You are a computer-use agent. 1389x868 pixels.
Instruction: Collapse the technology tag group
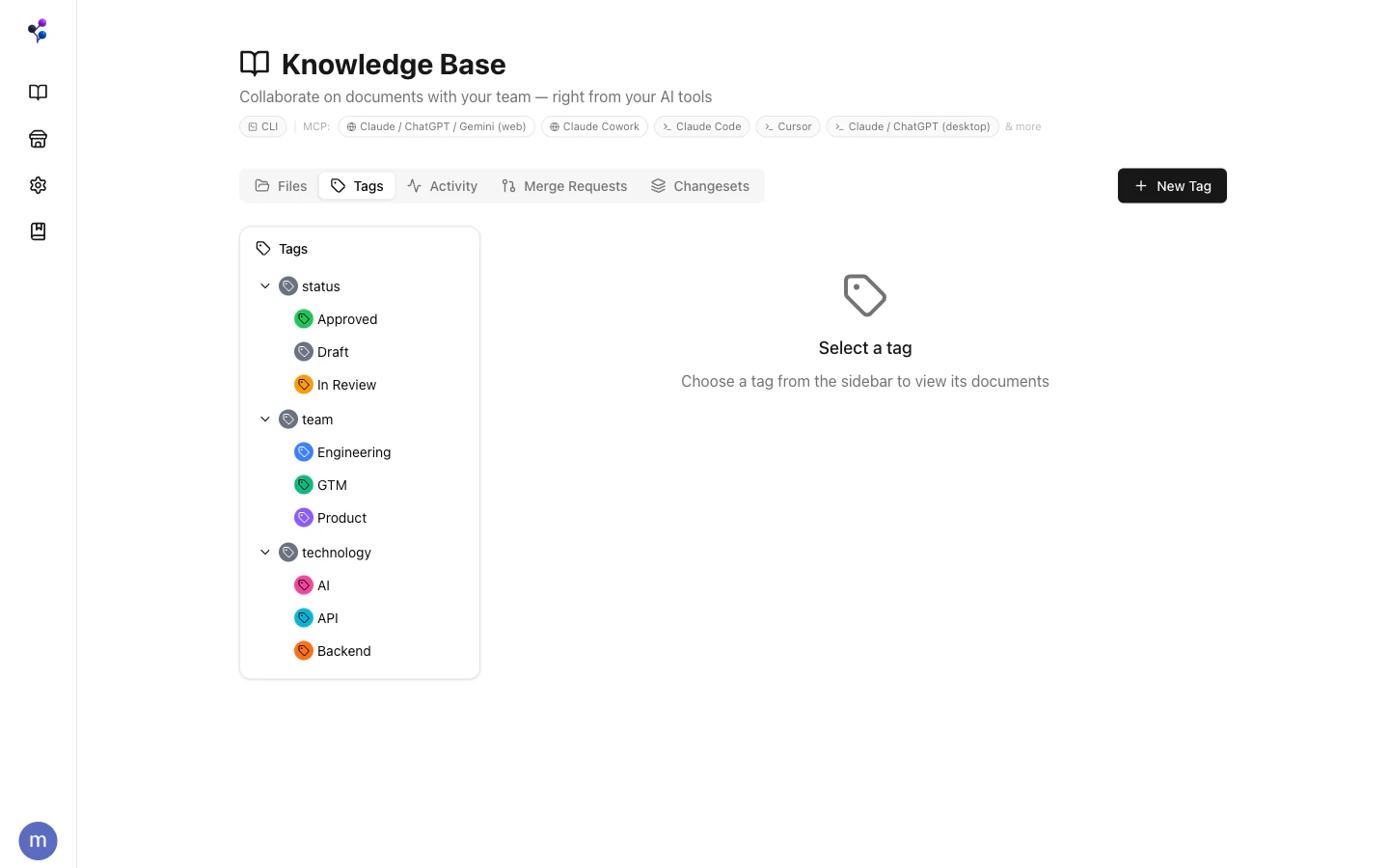tap(265, 552)
